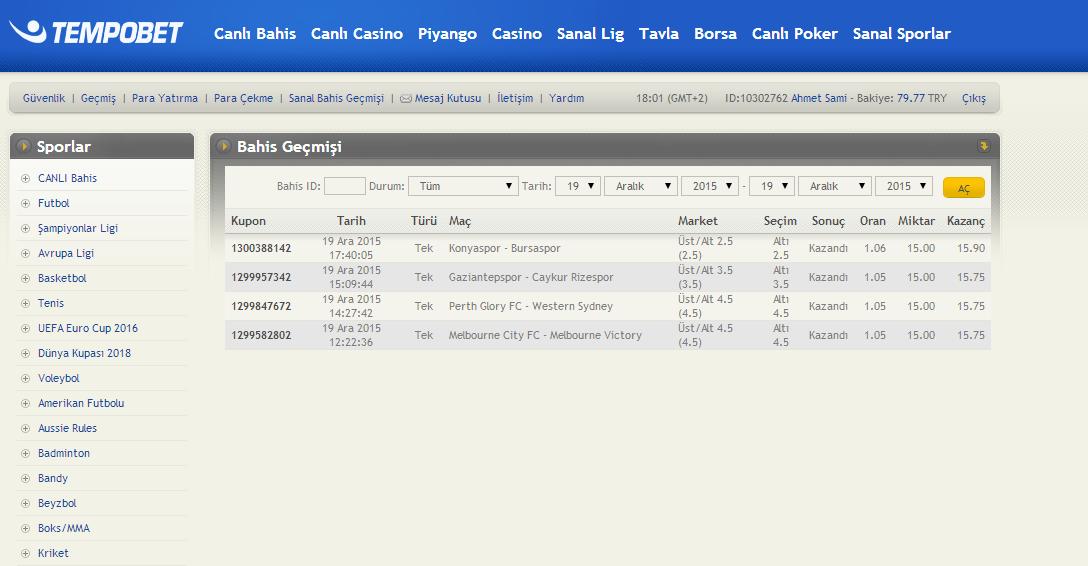Open Sanal Sporlar from the top navigation
This screenshot has width=1088, height=566.
click(x=901, y=34)
